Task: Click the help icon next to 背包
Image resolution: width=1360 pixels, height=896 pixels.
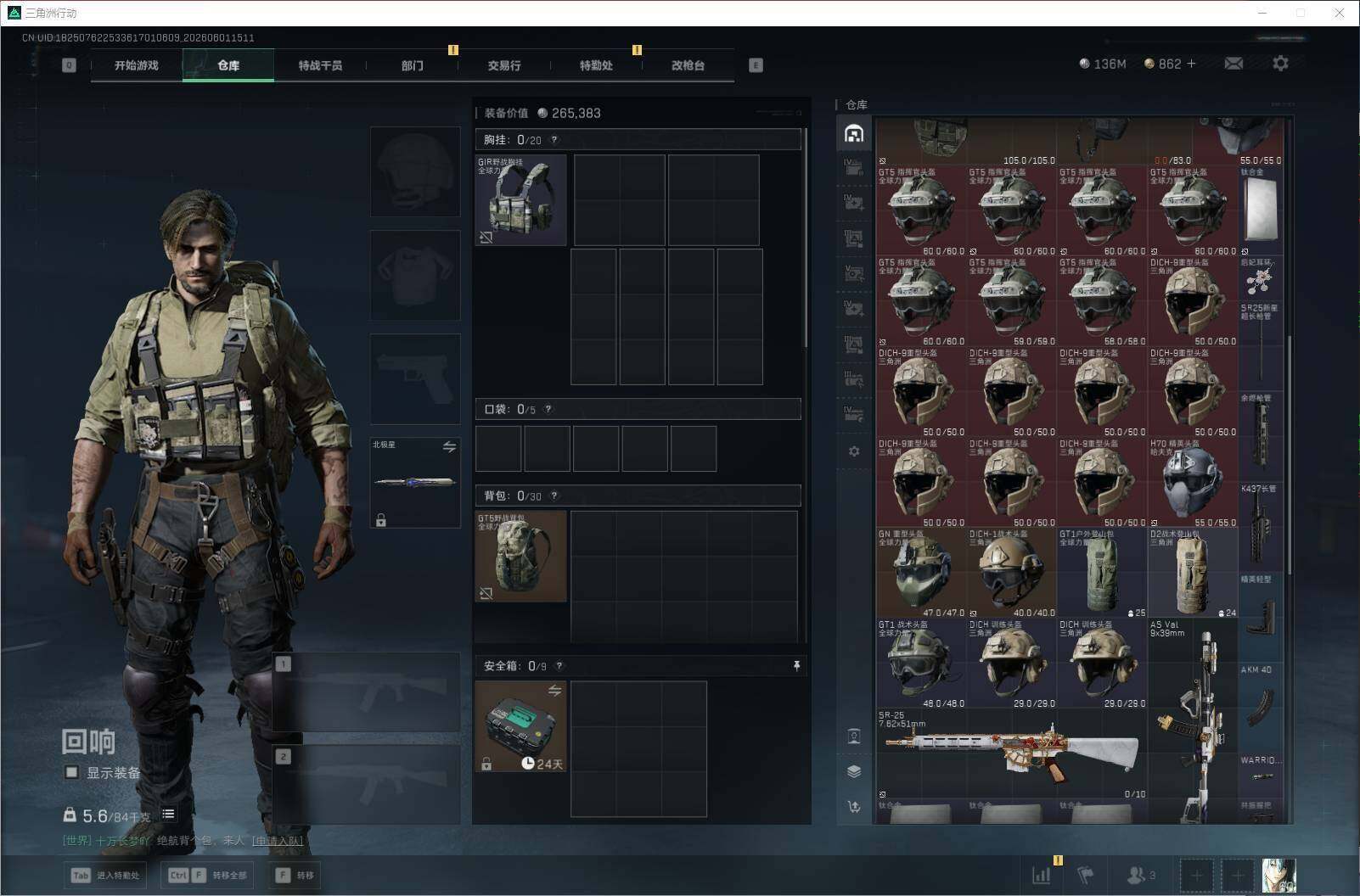Action: [x=554, y=496]
